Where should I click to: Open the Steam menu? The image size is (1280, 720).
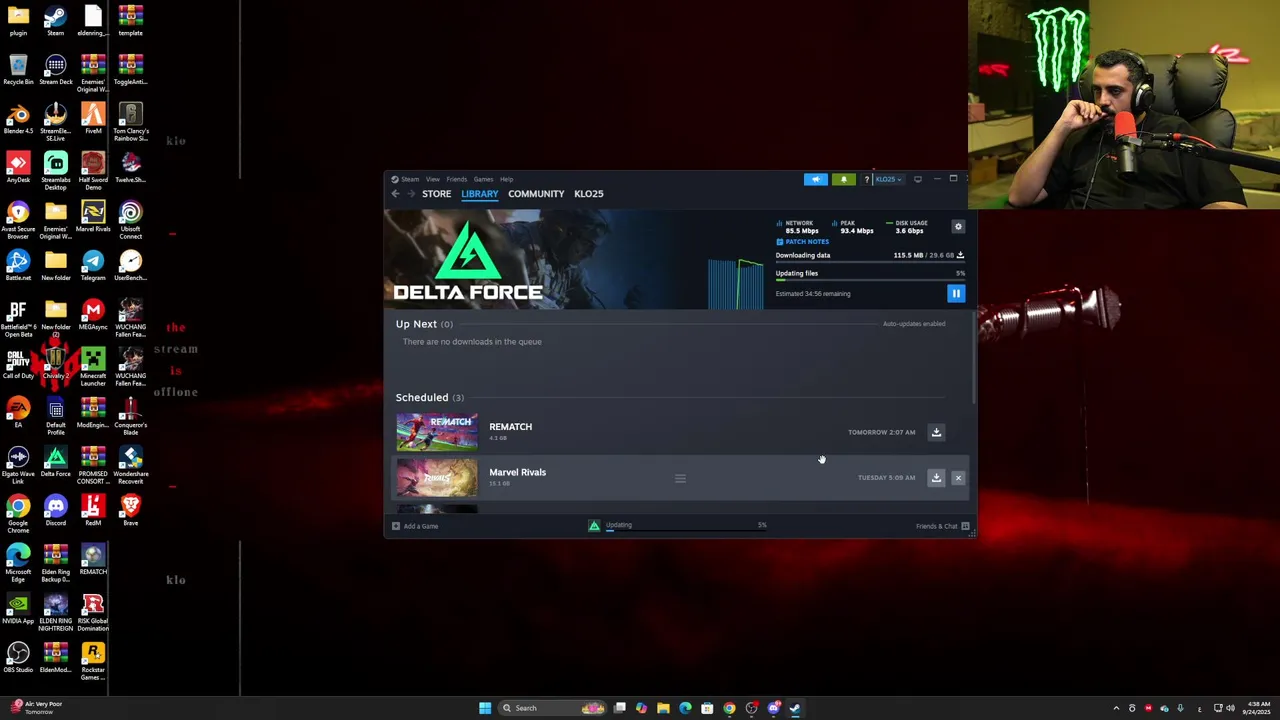tap(410, 179)
